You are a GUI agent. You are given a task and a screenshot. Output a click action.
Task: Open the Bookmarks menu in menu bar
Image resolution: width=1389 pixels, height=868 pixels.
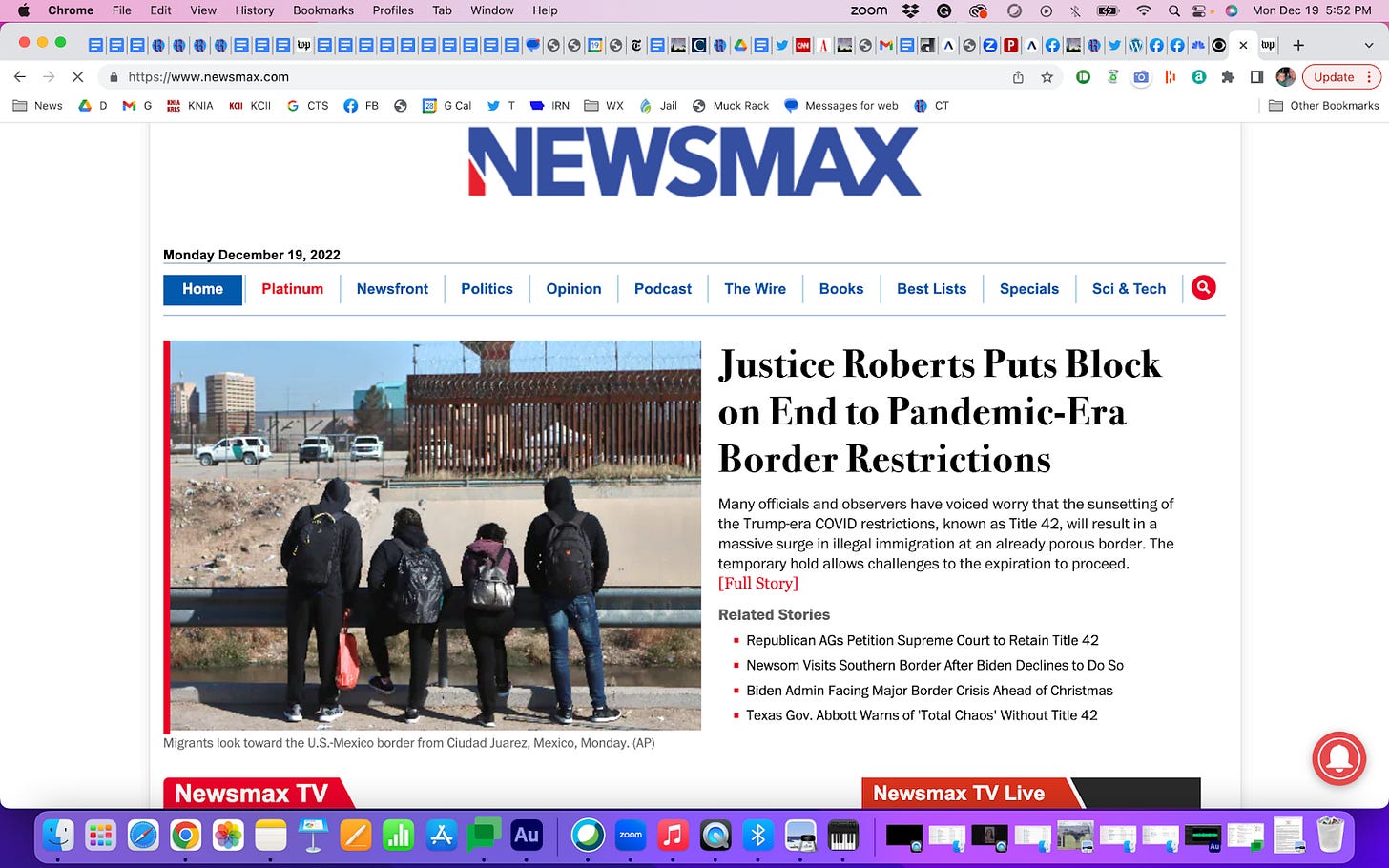(x=323, y=10)
